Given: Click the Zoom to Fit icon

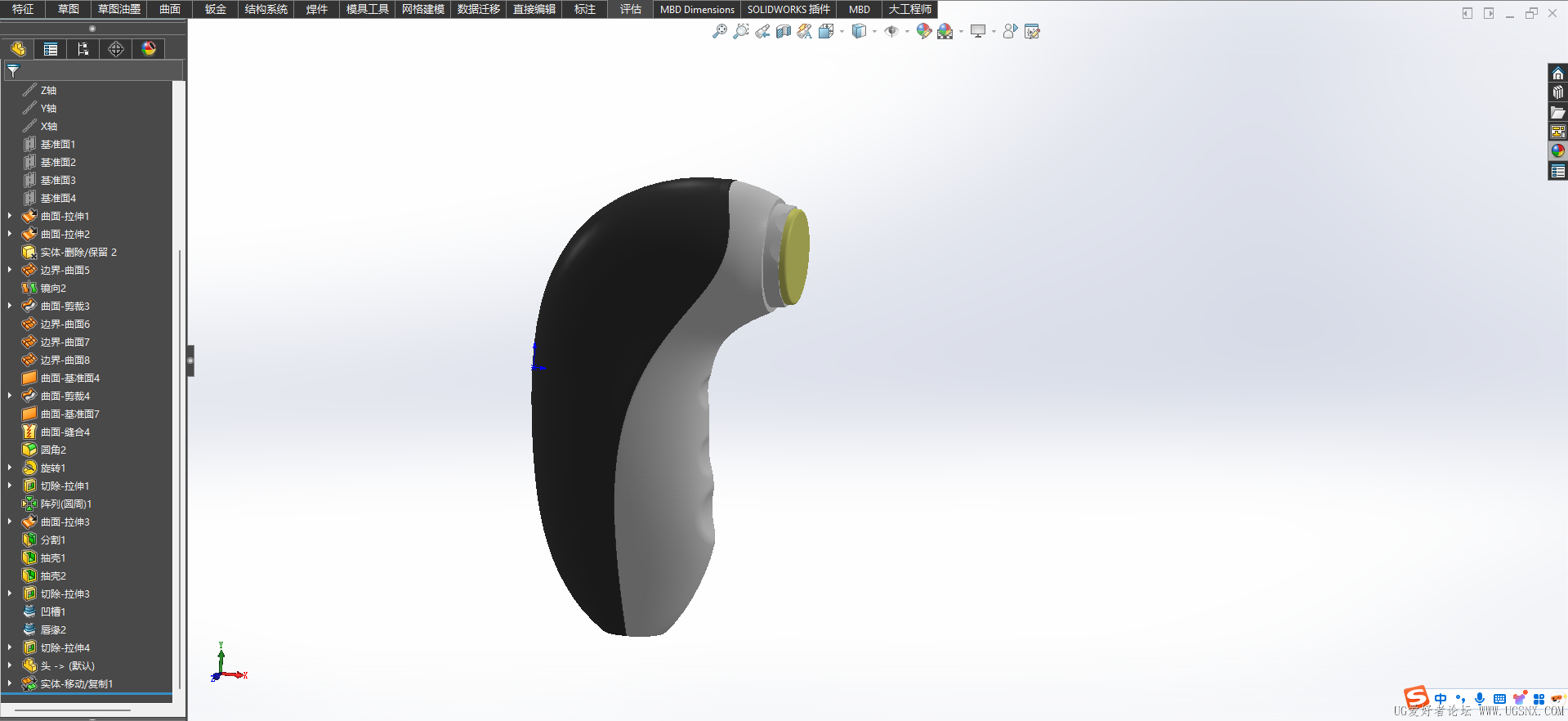Looking at the screenshot, I should click(x=720, y=31).
